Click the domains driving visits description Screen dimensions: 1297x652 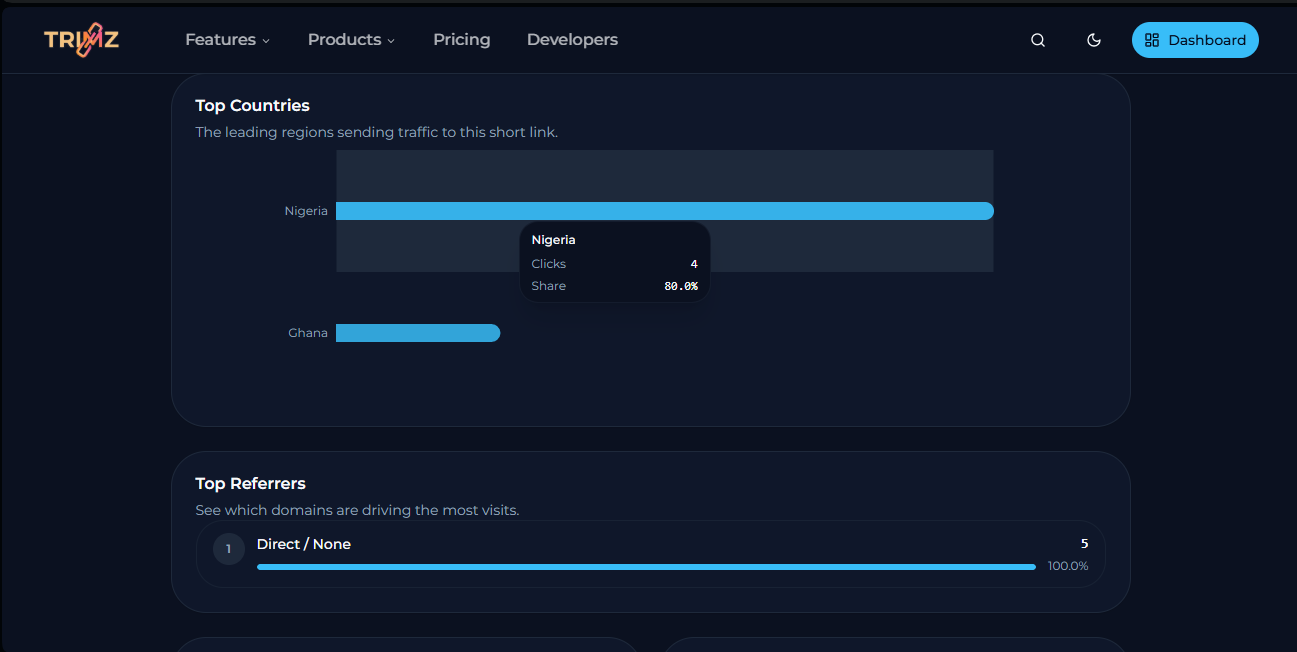(x=357, y=510)
